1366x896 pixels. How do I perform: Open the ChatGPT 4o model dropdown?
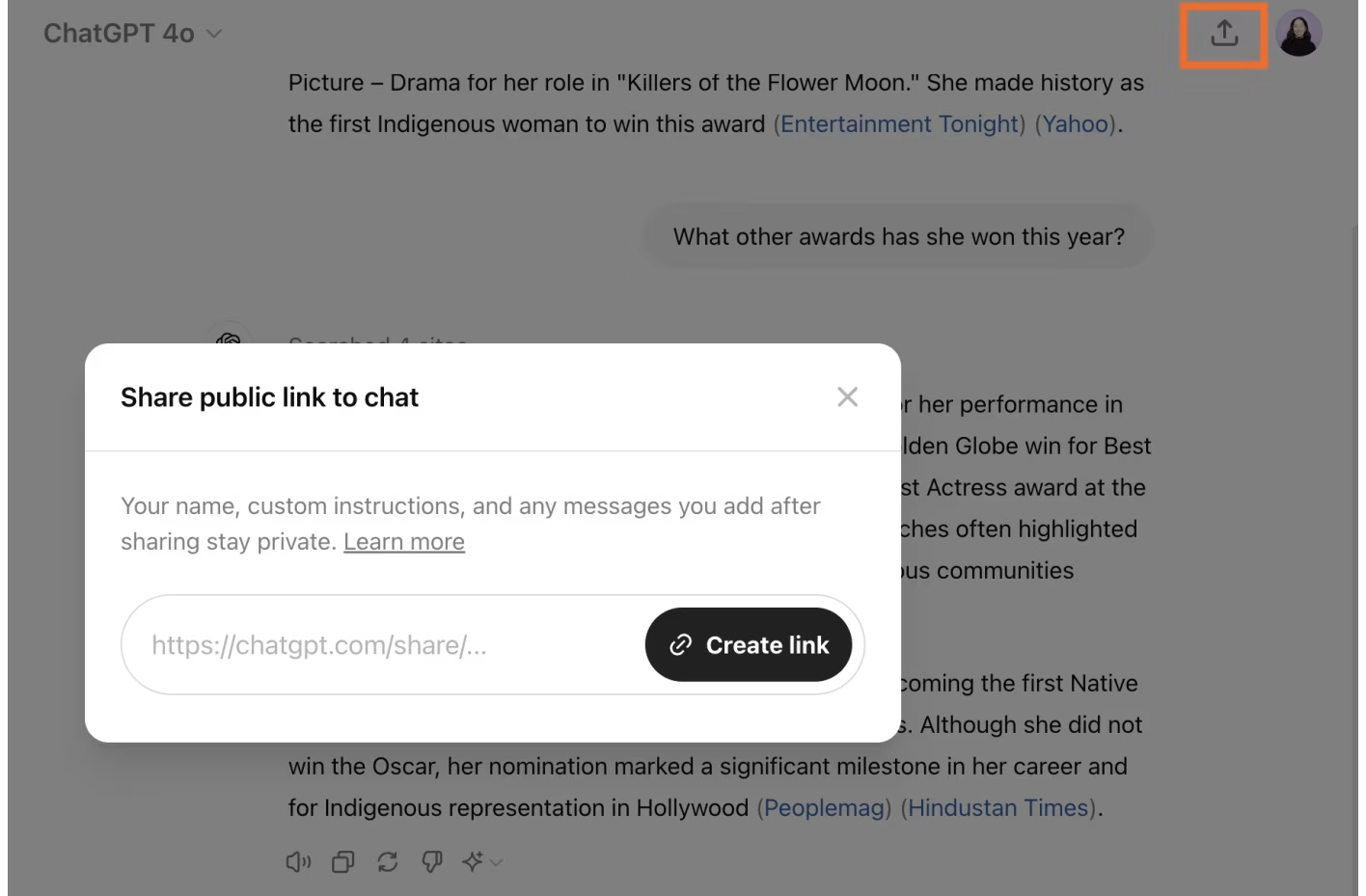(x=132, y=34)
